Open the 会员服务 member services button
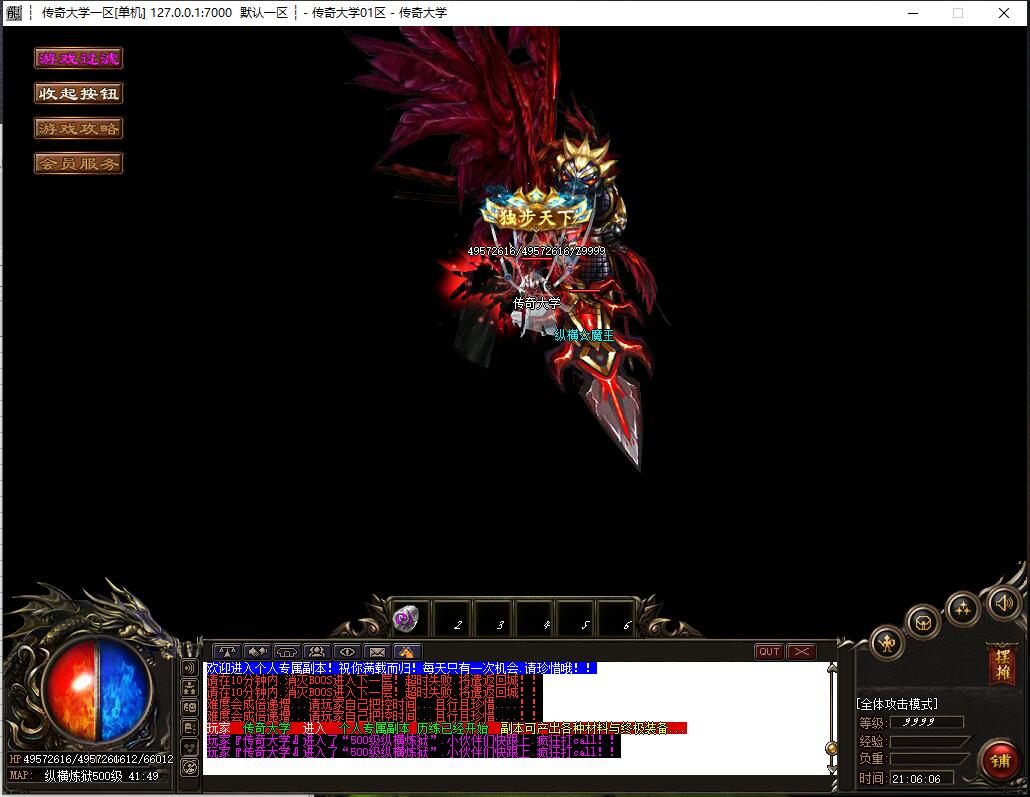 [x=78, y=163]
